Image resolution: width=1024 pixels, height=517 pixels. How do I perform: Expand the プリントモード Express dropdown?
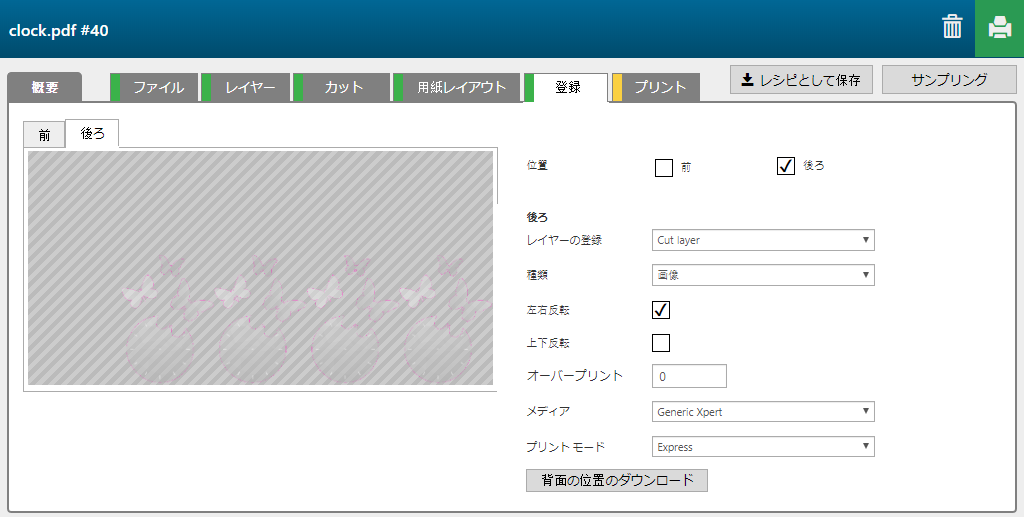point(763,447)
